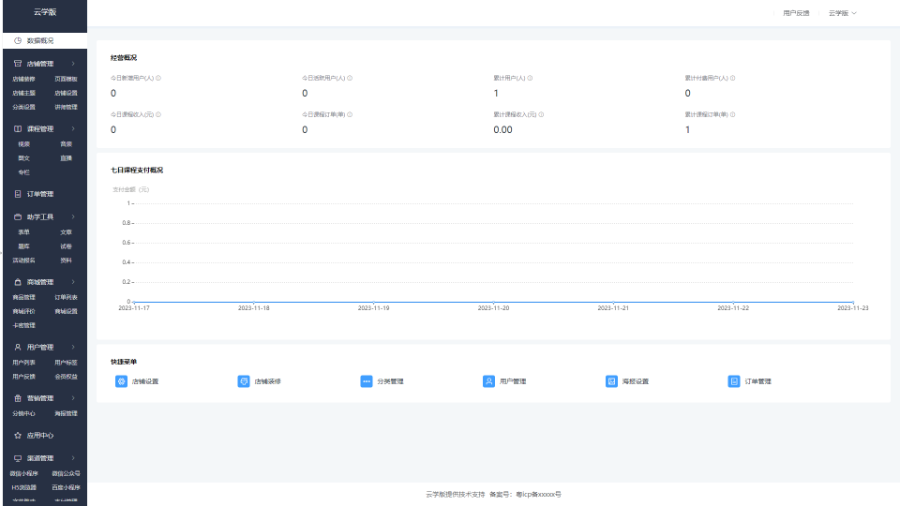
Task: Open 讲师管理 in the sidebar
Action: click(x=66, y=107)
